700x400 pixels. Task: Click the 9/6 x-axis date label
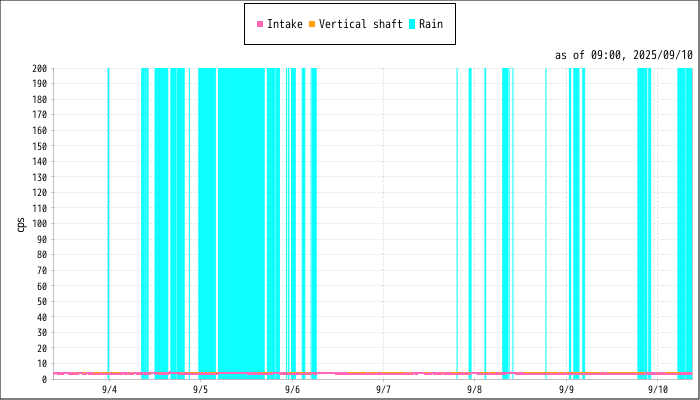[292, 388]
